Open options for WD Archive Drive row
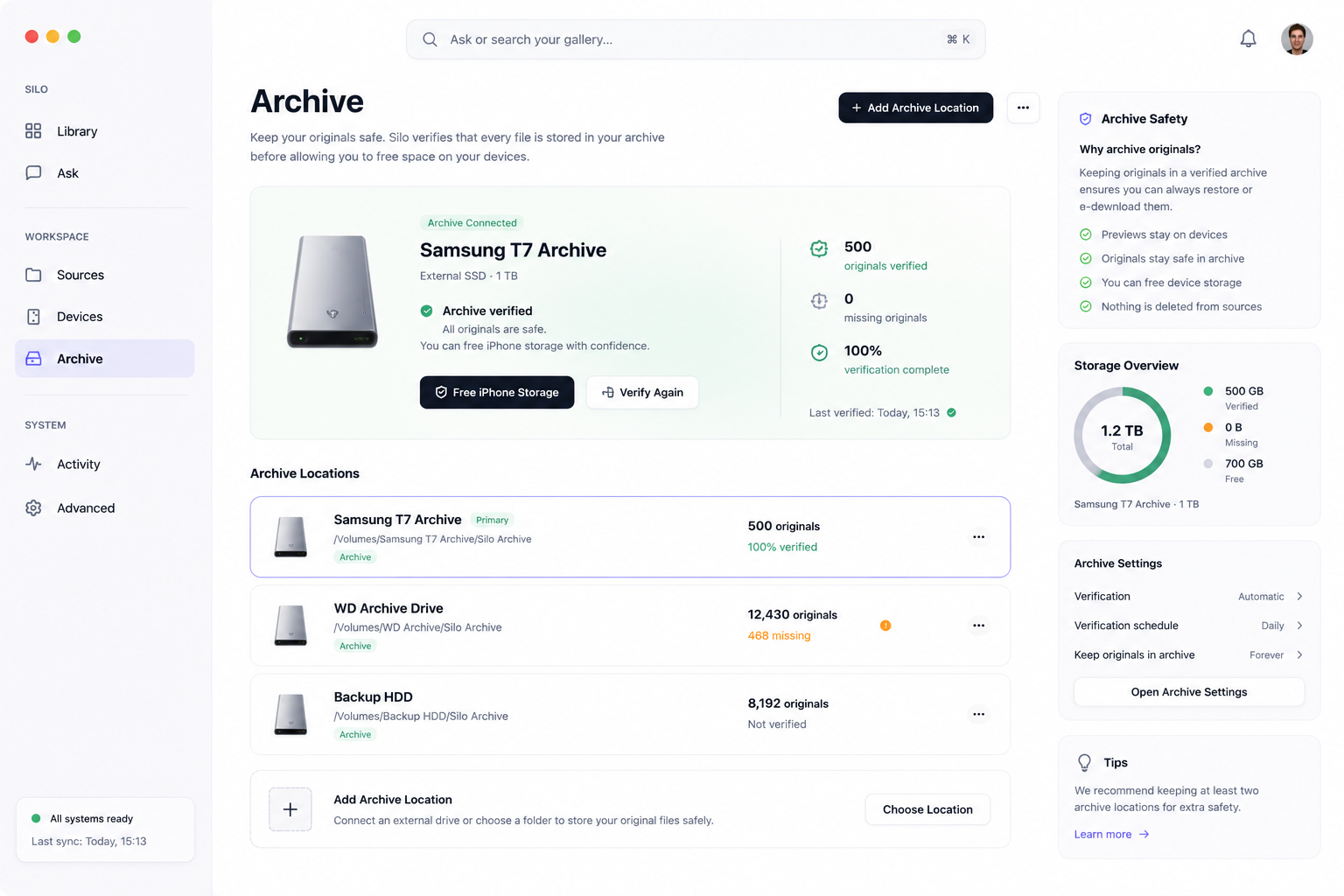Image resolution: width=1344 pixels, height=896 pixels. 978,626
